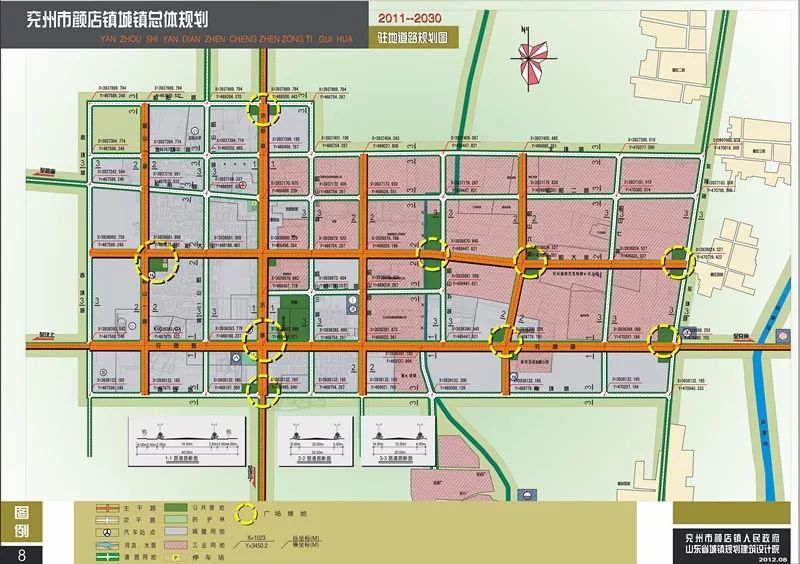Click the red cross hospital marker on map
800x564 pixels.
(243, 186)
